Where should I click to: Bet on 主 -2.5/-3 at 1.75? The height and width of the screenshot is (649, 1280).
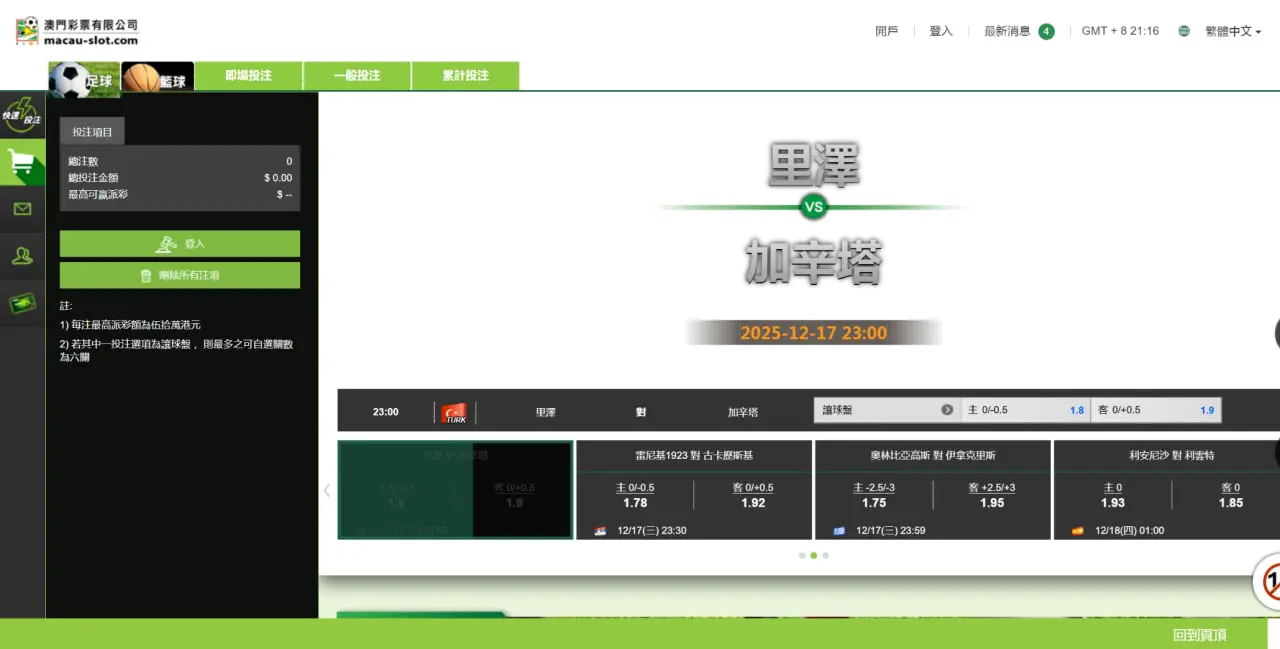click(874, 495)
